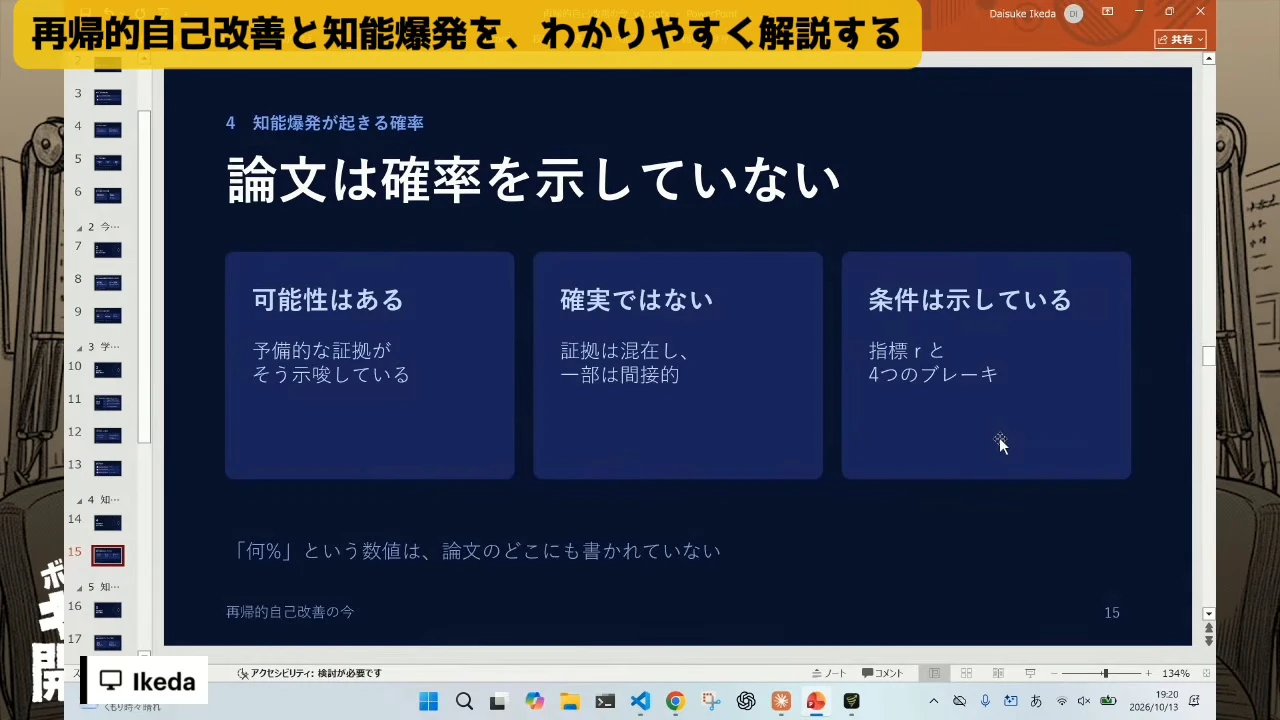Open File Explorer from the taskbar

(x=570, y=701)
